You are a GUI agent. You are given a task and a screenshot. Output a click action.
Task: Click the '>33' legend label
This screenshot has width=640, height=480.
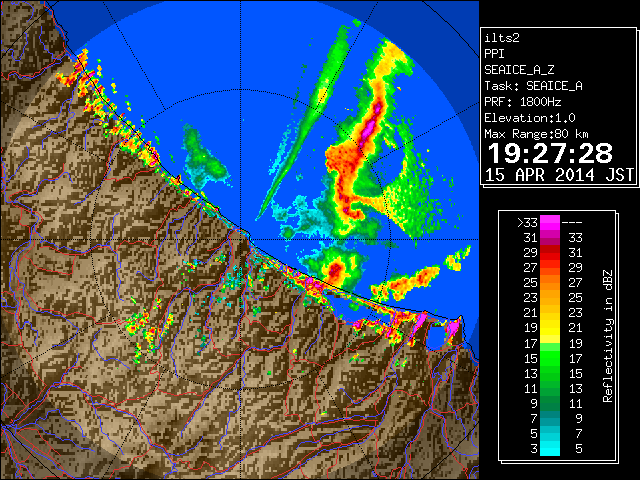[x=527, y=222]
